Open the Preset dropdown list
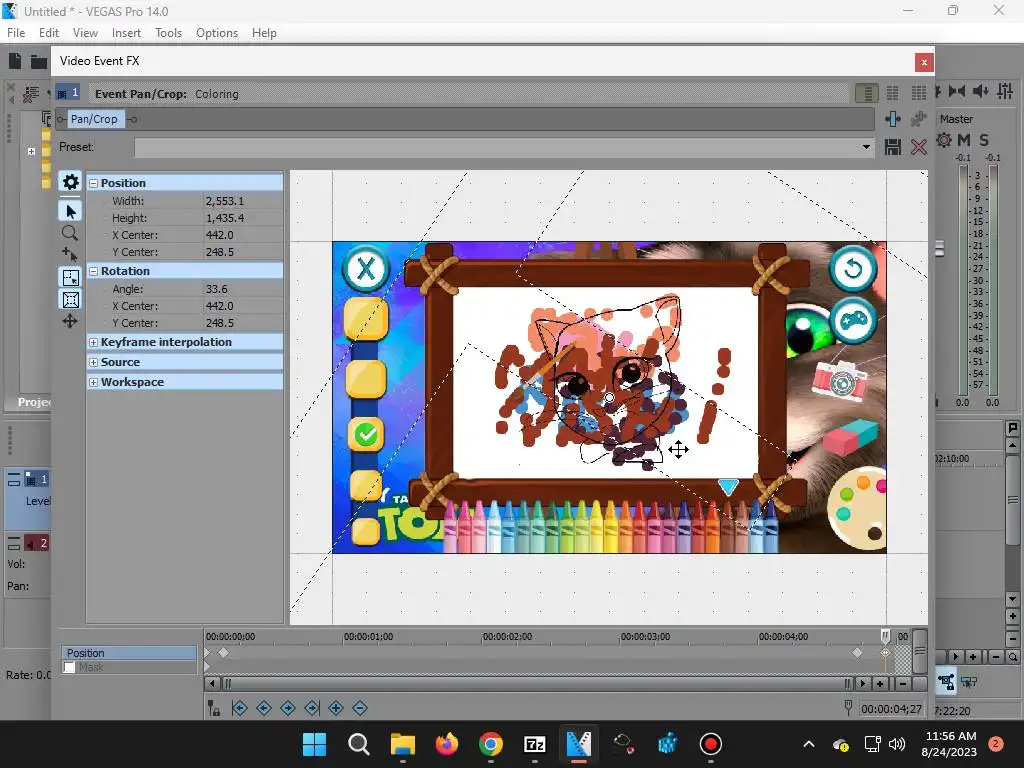Image resolution: width=1024 pixels, height=768 pixels. [x=866, y=147]
